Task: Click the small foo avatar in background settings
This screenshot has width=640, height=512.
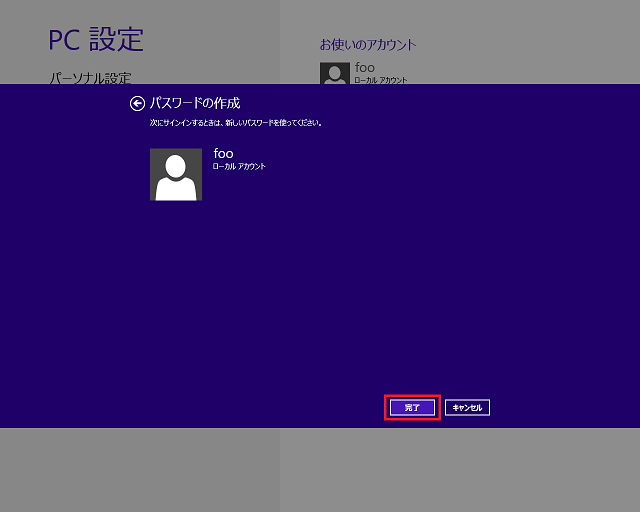Action: pos(335,73)
